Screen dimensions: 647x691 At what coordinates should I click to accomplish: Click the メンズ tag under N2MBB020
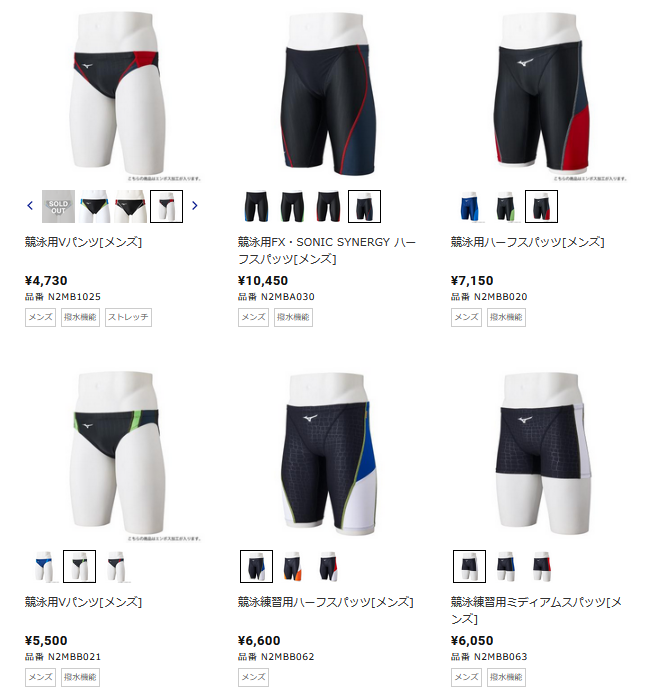pyautogui.click(x=466, y=317)
